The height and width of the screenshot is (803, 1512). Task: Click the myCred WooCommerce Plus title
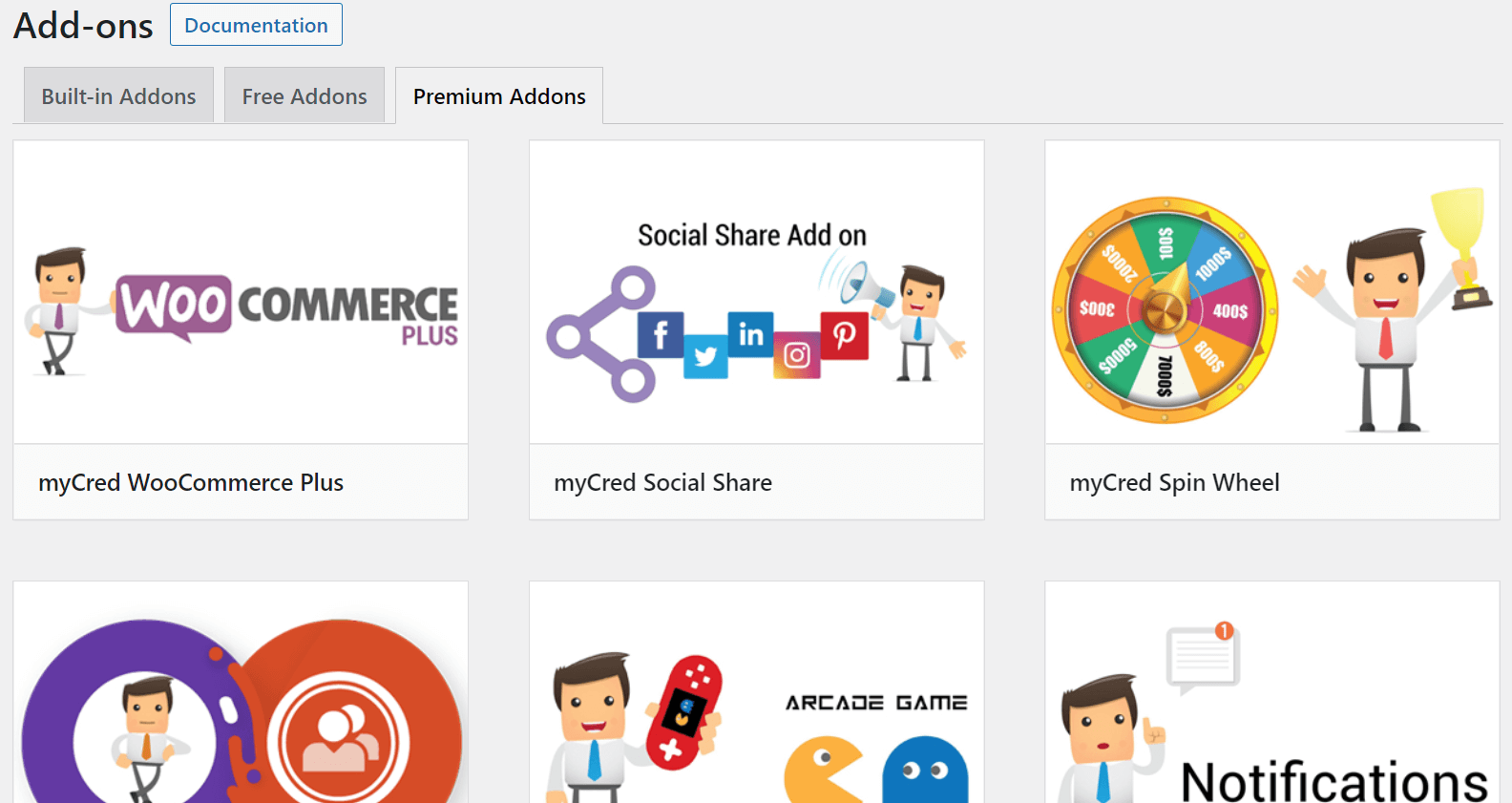pos(191,482)
